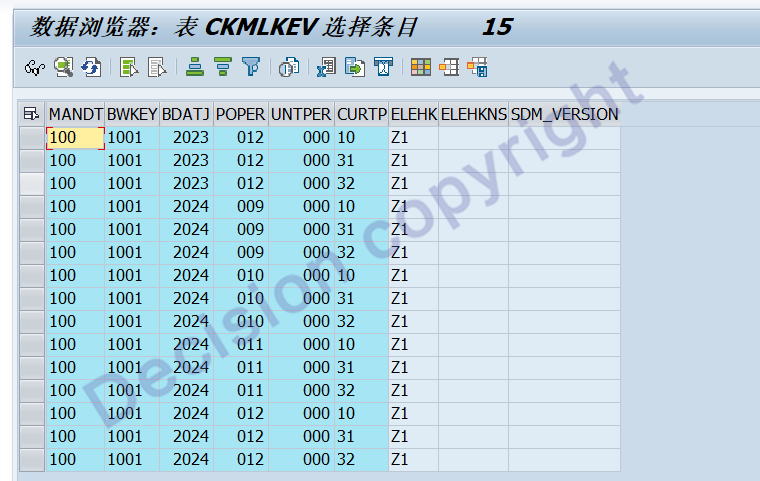Click the highlighted MANDT cell in first row
Viewport: 760px width, 481px height.
75,138
